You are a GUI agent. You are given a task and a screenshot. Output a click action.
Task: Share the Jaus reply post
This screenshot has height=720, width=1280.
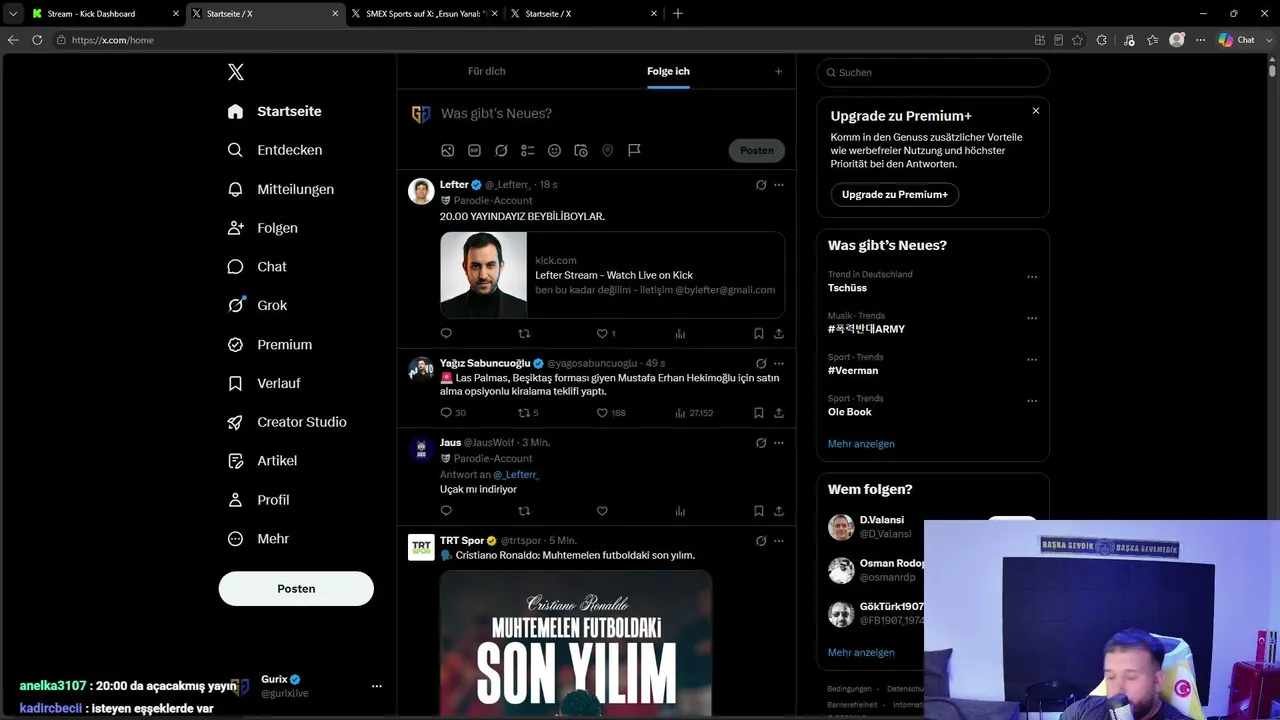[x=778, y=511]
